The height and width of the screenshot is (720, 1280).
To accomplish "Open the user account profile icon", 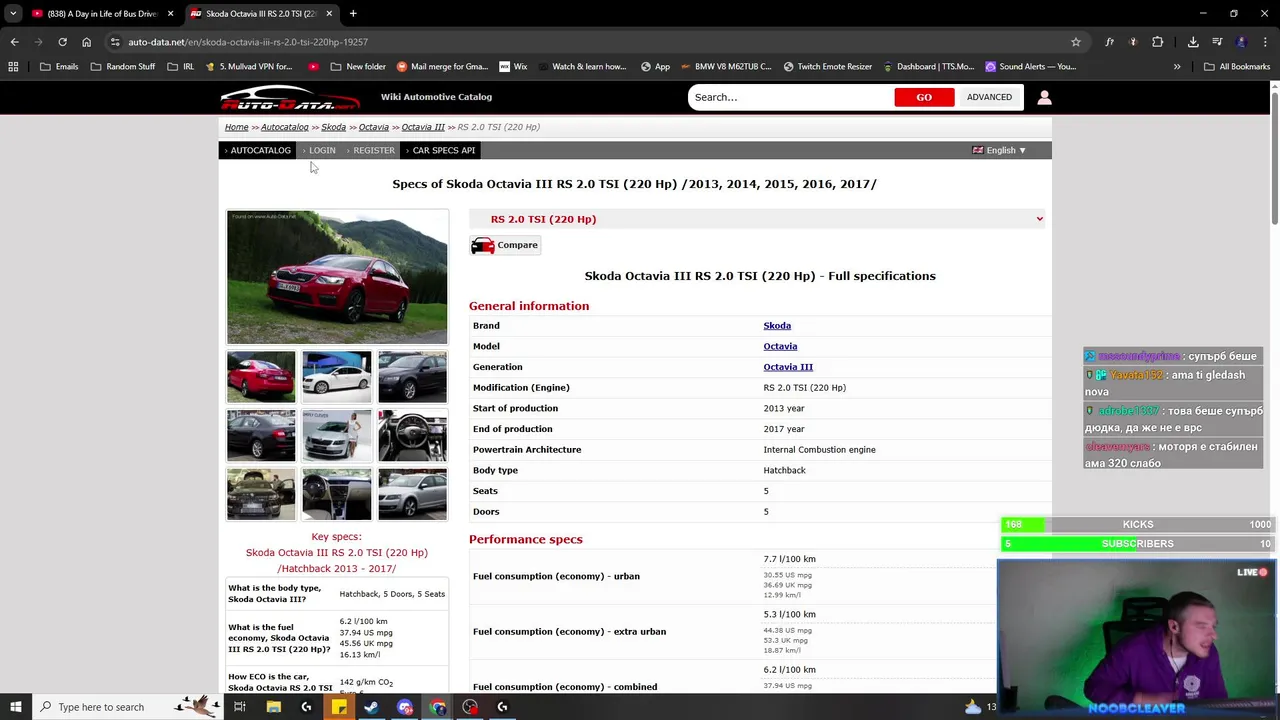I will click(1044, 97).
